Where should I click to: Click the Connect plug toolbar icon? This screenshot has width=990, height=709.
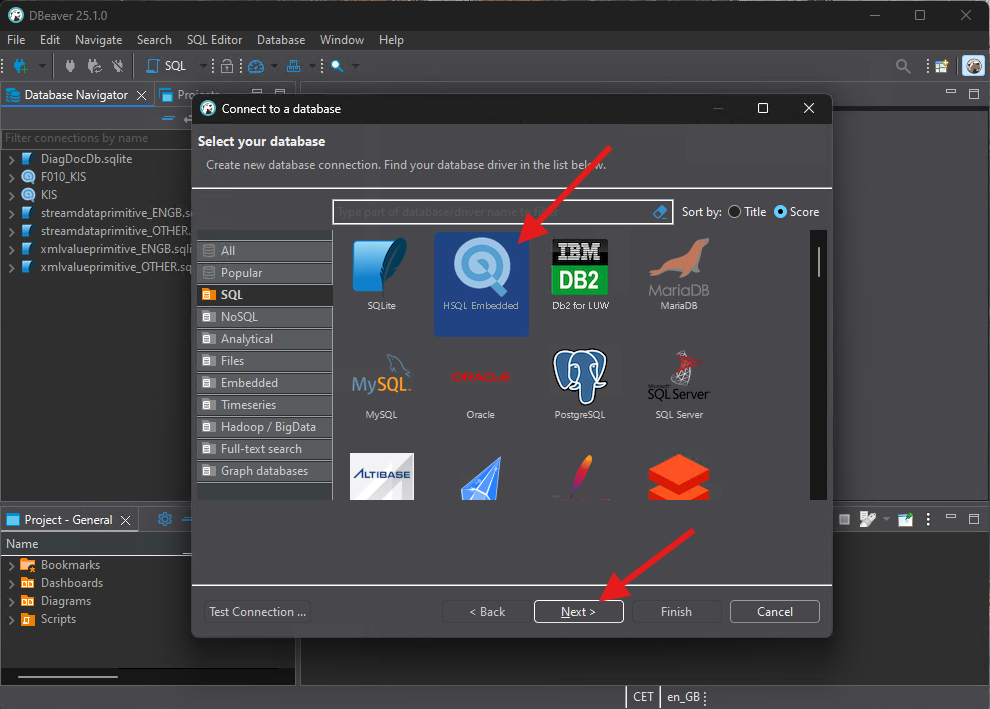pos(70,66)
